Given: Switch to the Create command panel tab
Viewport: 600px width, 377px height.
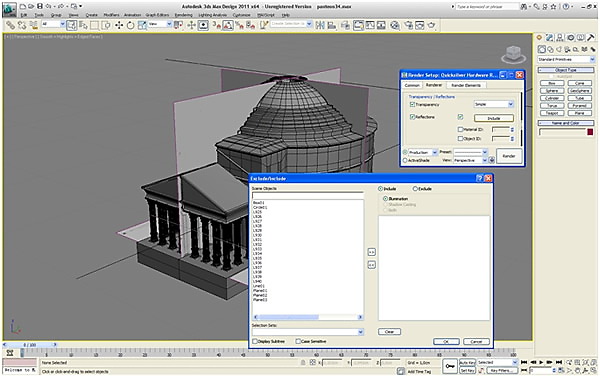Looking at the screenshot, I should [539, 38].
